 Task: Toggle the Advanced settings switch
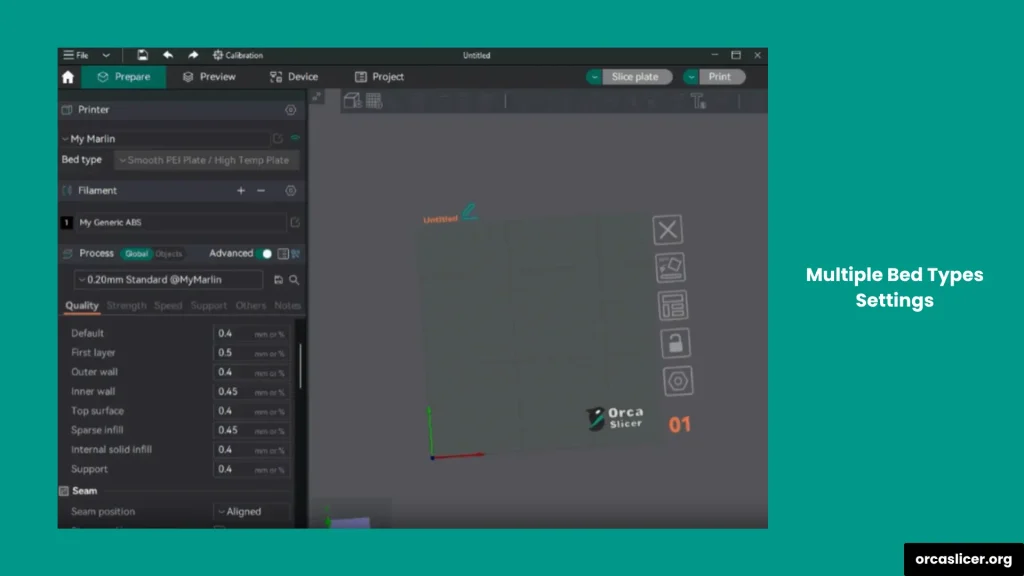pyautogui.click(x=264, y=254)
